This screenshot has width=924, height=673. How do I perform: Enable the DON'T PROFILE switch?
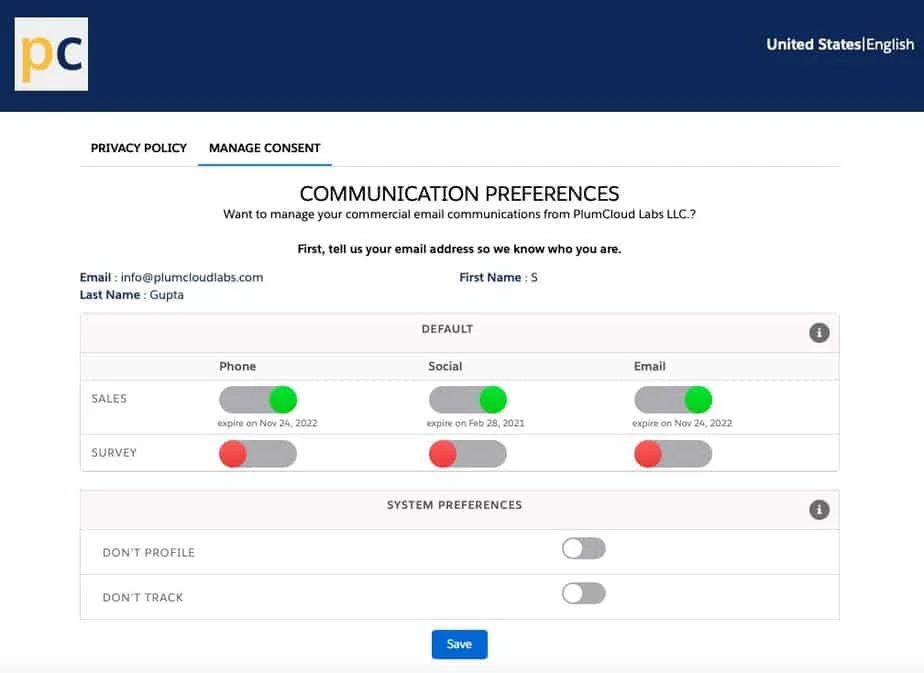coord(583,548)
